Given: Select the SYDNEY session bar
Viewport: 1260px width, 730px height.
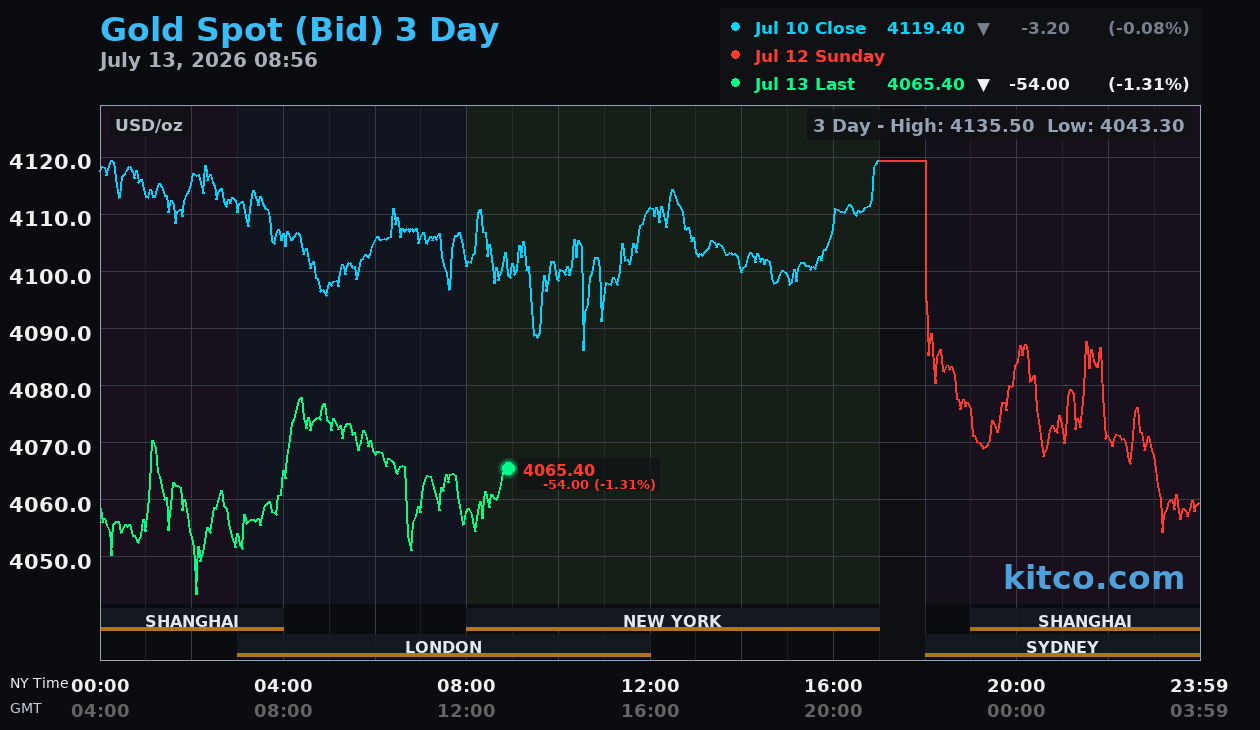Looking at the screenshot, I should [x=1062, y=646].
